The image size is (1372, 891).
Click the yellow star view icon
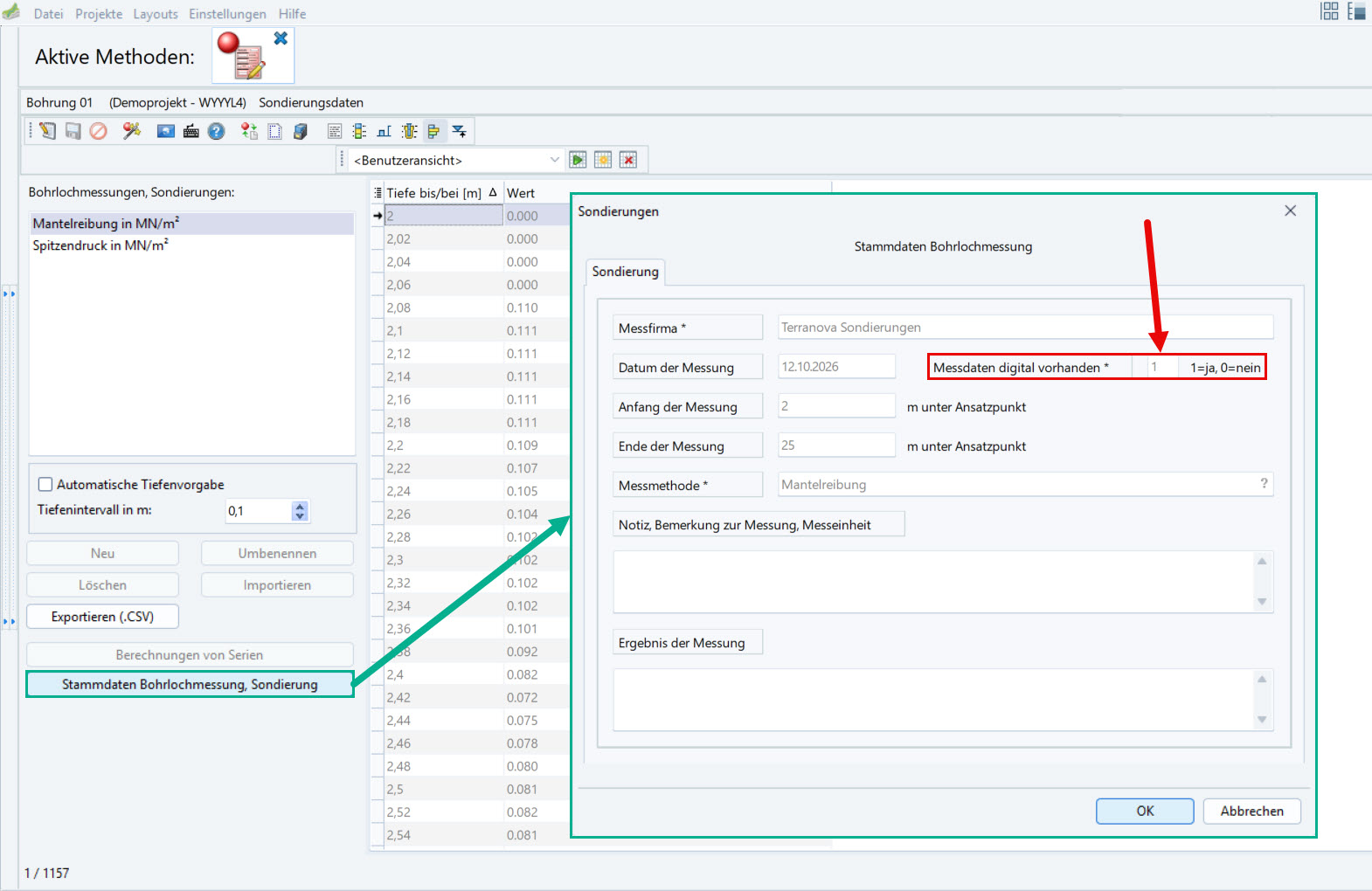[x=603, y=160]
